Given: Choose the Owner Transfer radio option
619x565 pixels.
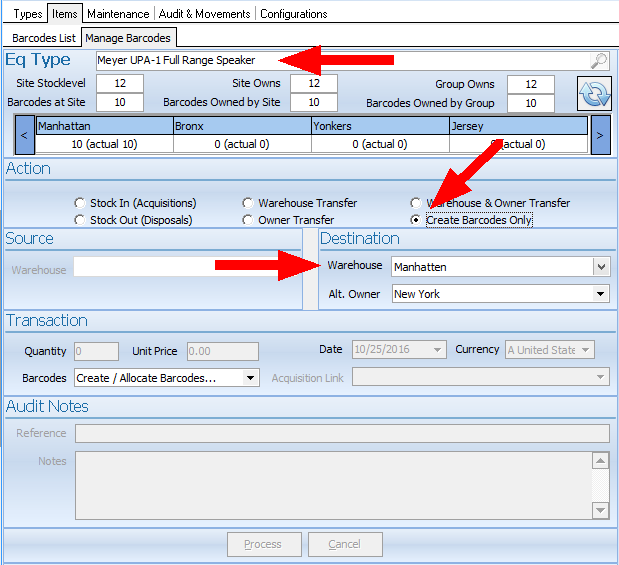Looking at the screenshot, I should (x=249, y=220).
